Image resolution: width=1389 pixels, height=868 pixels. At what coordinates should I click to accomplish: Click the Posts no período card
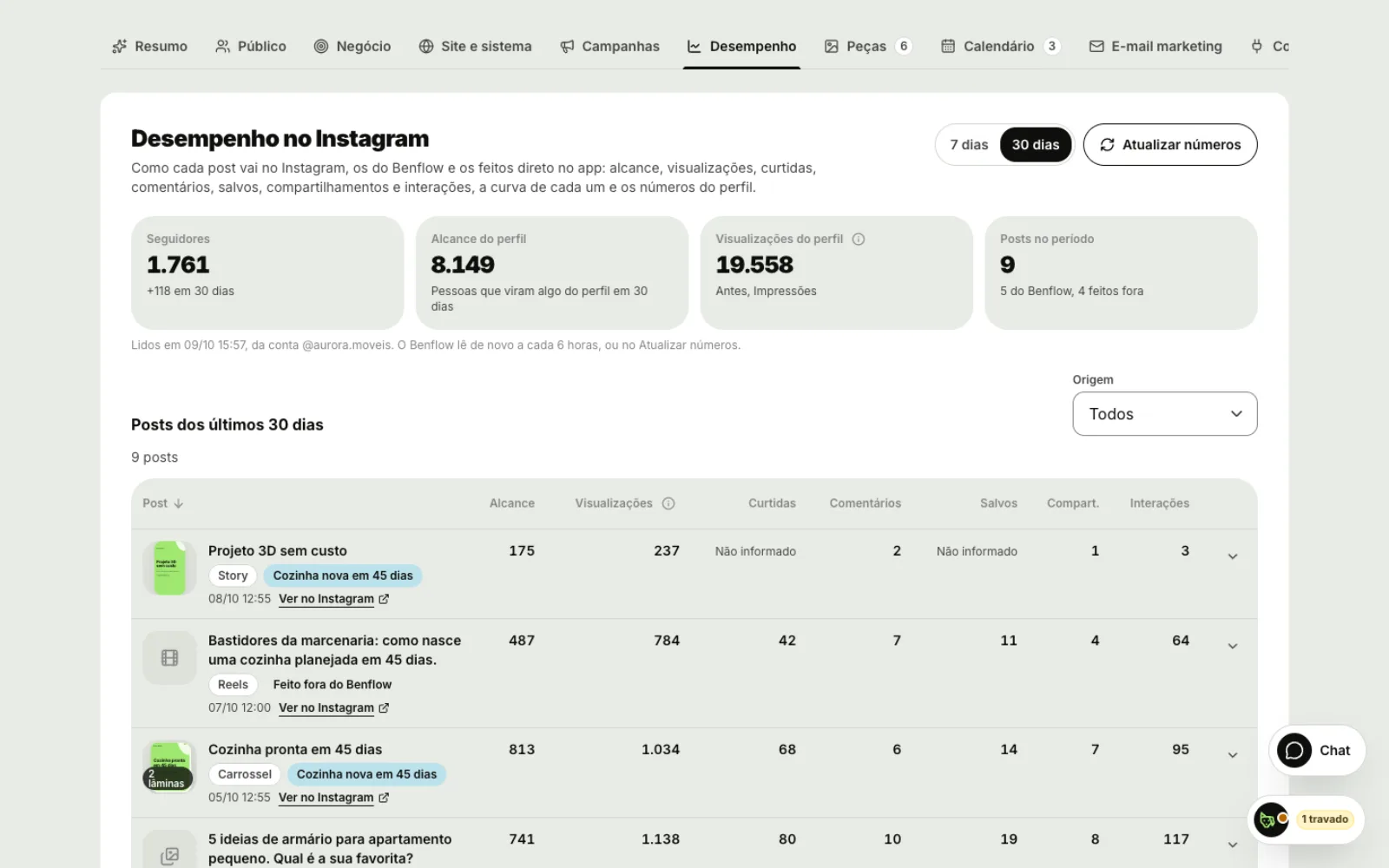(1121, 273)
